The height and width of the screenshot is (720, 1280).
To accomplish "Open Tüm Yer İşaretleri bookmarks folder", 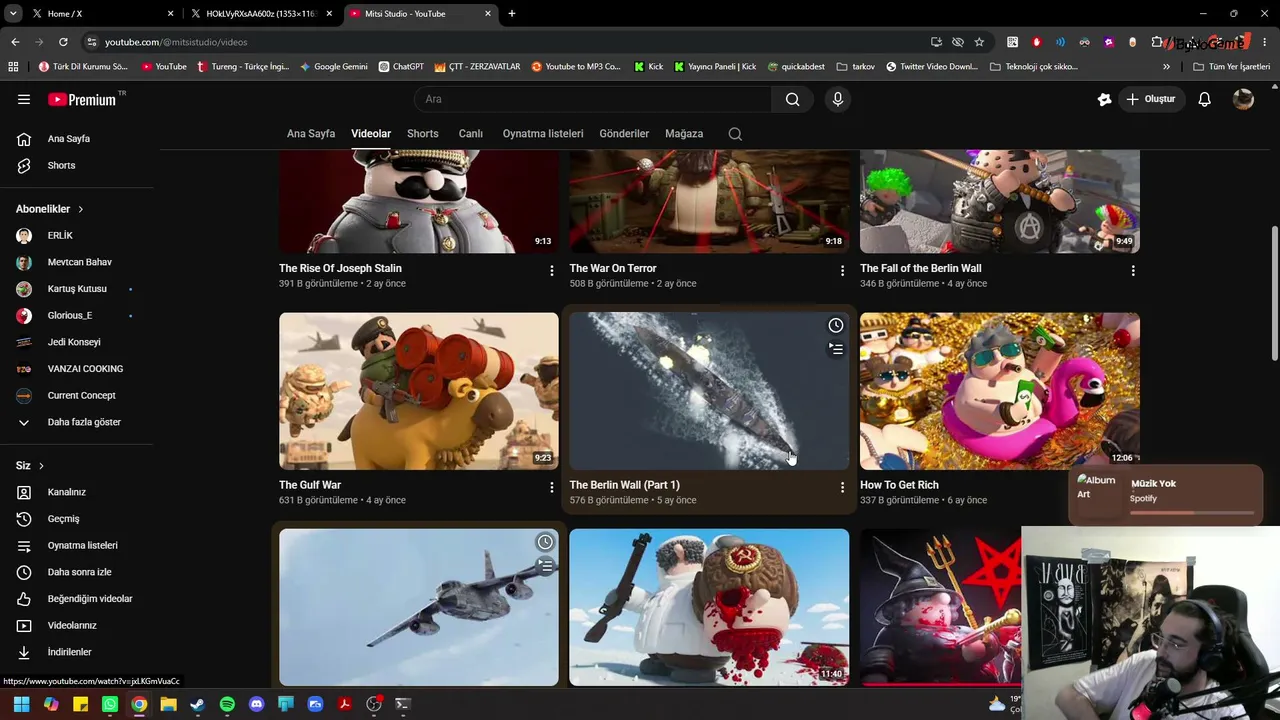I will (1231, 67).
